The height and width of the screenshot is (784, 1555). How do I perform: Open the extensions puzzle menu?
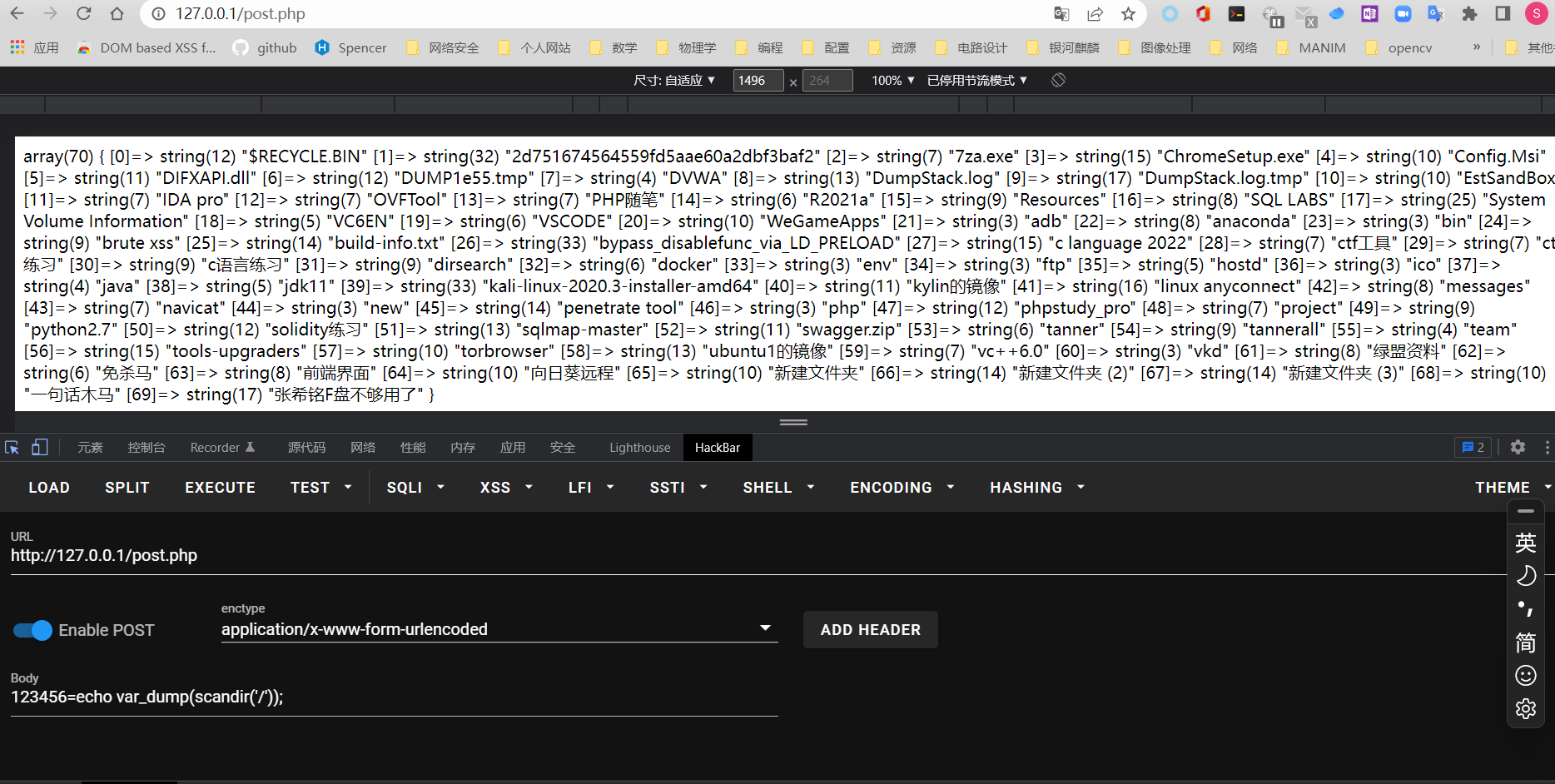point(1469,13)
